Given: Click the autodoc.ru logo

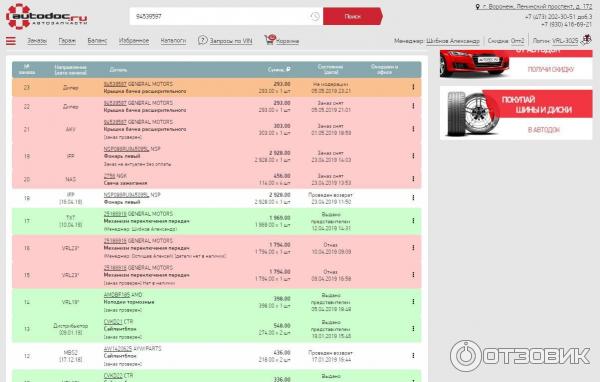Looking at the screenshot, I should tap(47, 16).
